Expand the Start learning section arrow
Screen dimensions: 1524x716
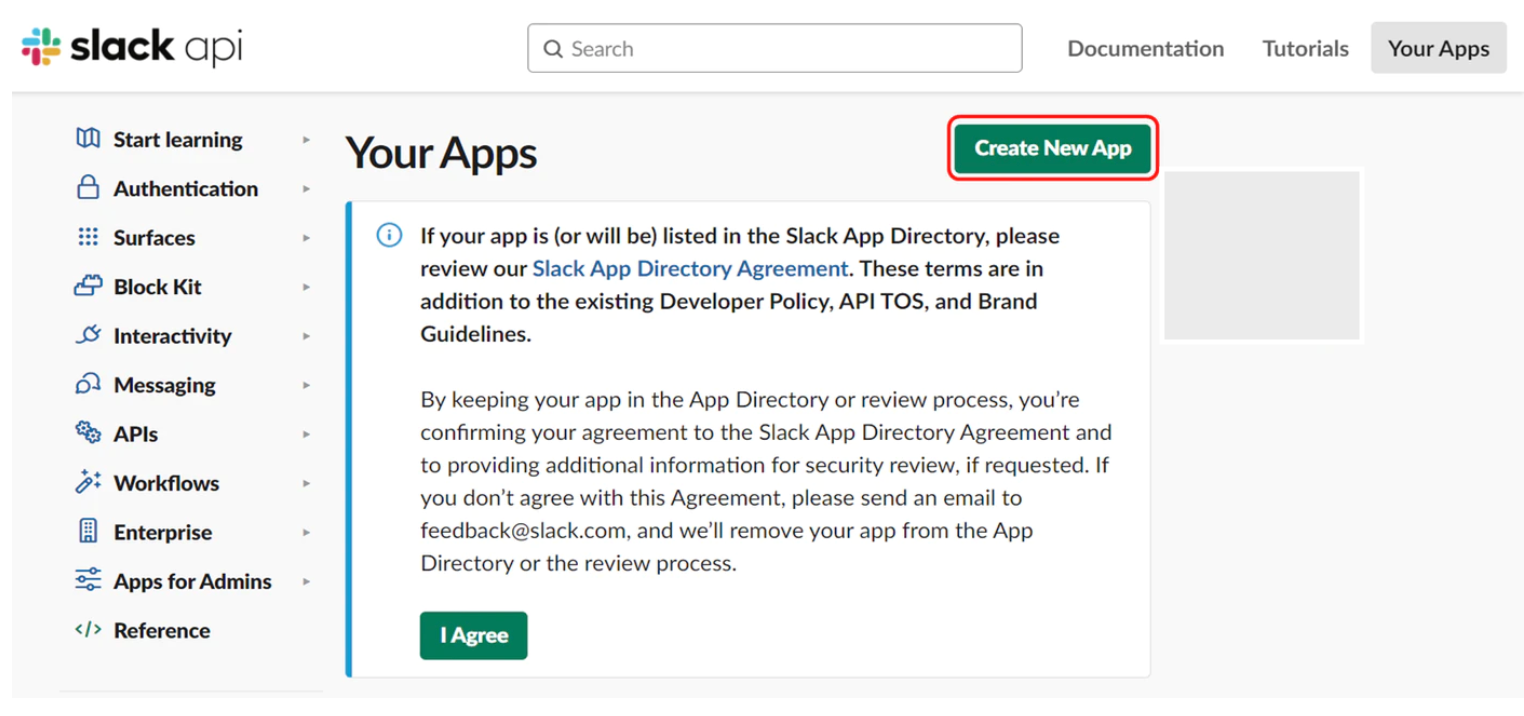306,140
